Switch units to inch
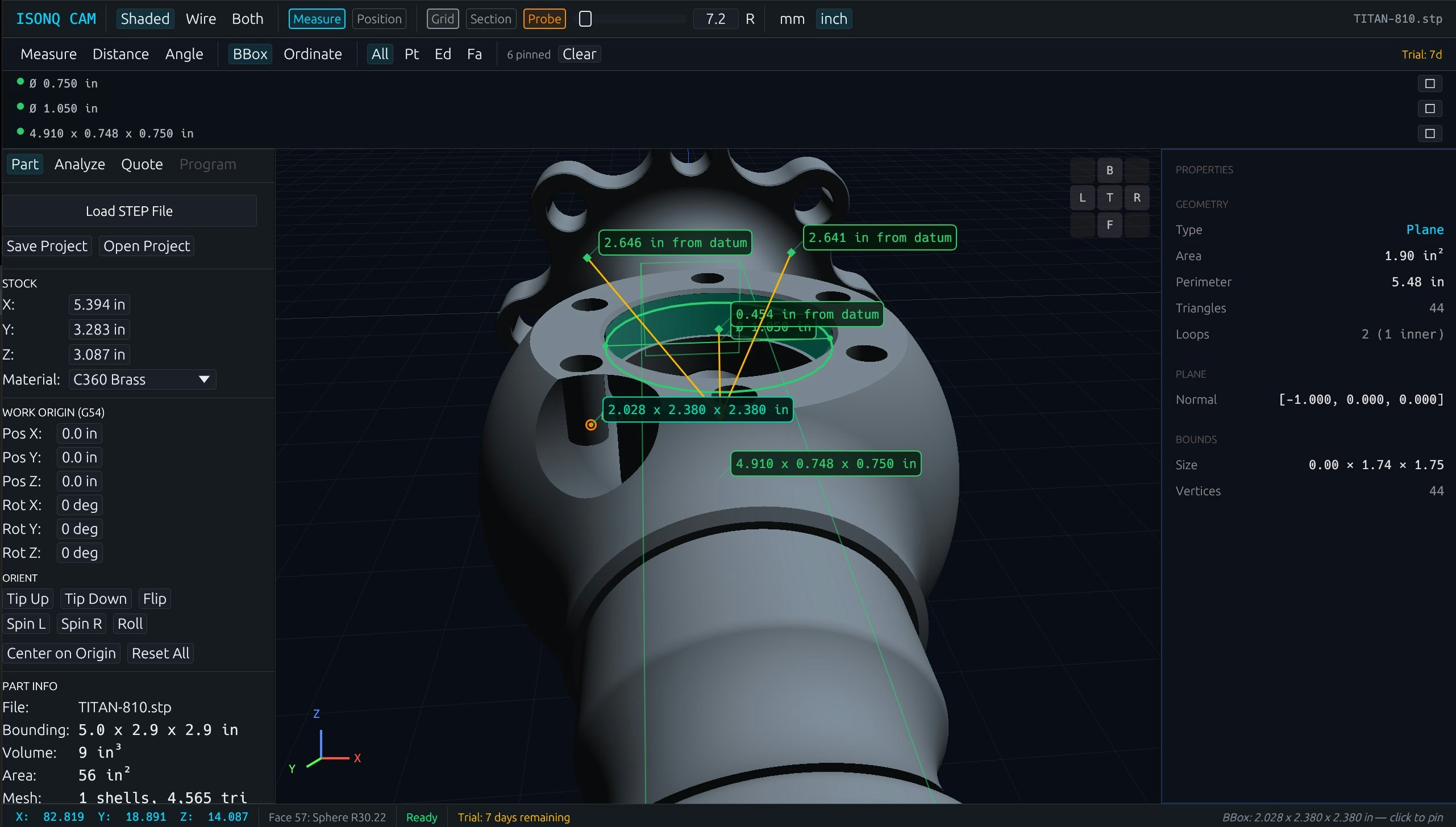1456x827 pixels. click(x=834, y=19)
